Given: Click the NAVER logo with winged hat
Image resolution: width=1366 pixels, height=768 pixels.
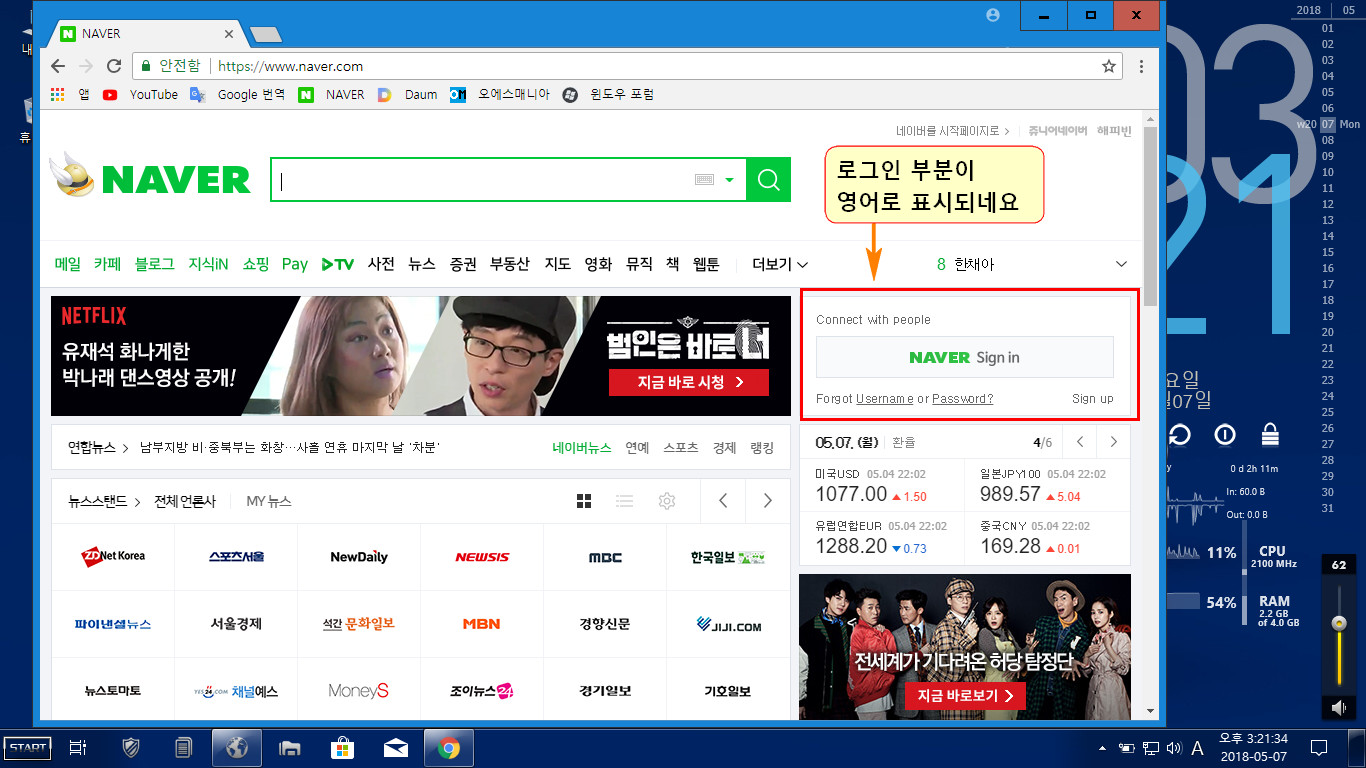Looking at the screenshot, I should 150,176.
